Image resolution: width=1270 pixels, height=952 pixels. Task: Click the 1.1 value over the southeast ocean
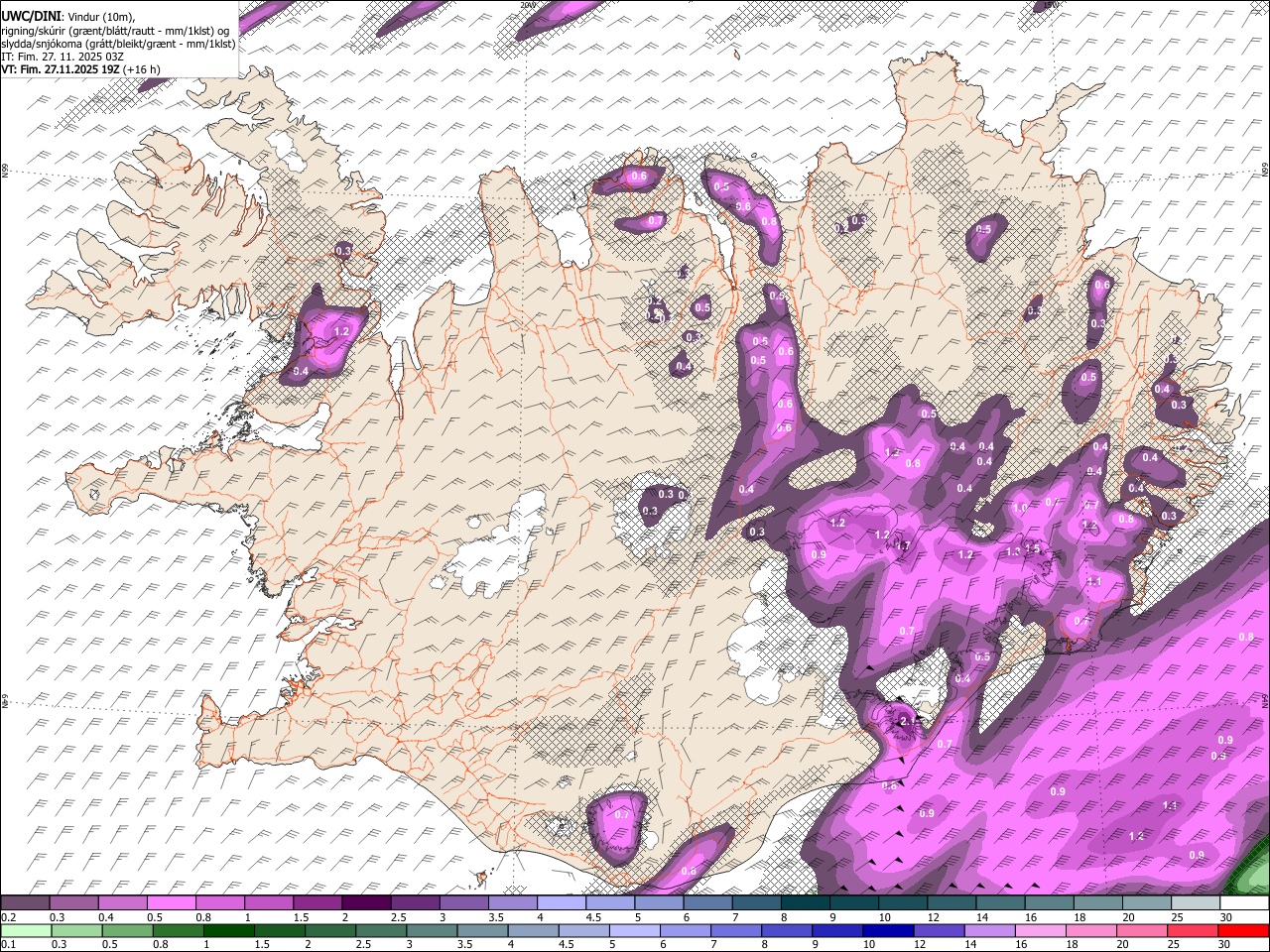click(x=1170, y=806)
